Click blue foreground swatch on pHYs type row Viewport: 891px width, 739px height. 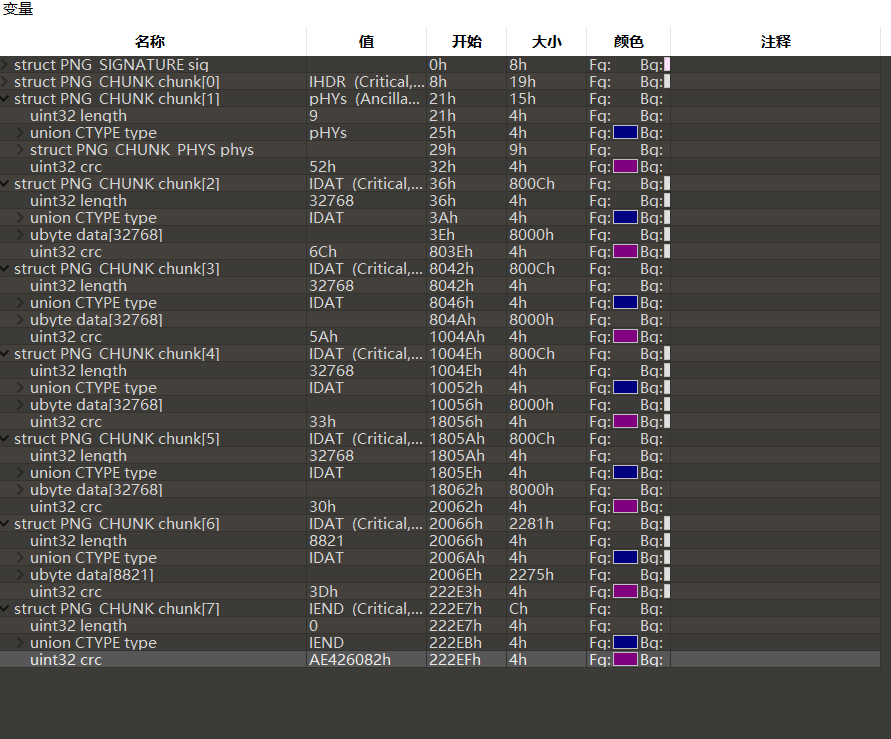click(x=625, y=133)
